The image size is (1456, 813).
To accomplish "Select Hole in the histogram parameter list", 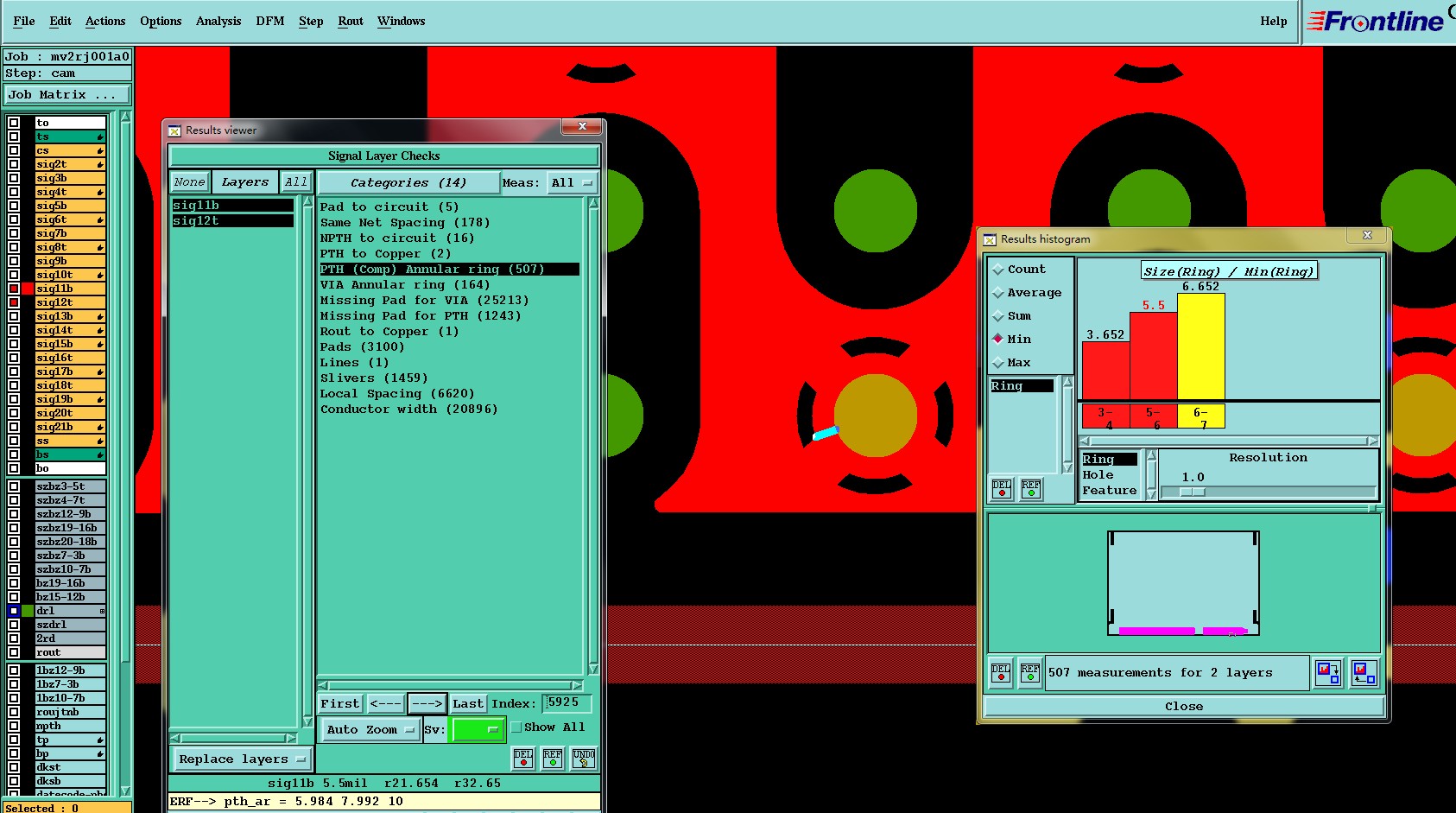I will coord(1098,475).
